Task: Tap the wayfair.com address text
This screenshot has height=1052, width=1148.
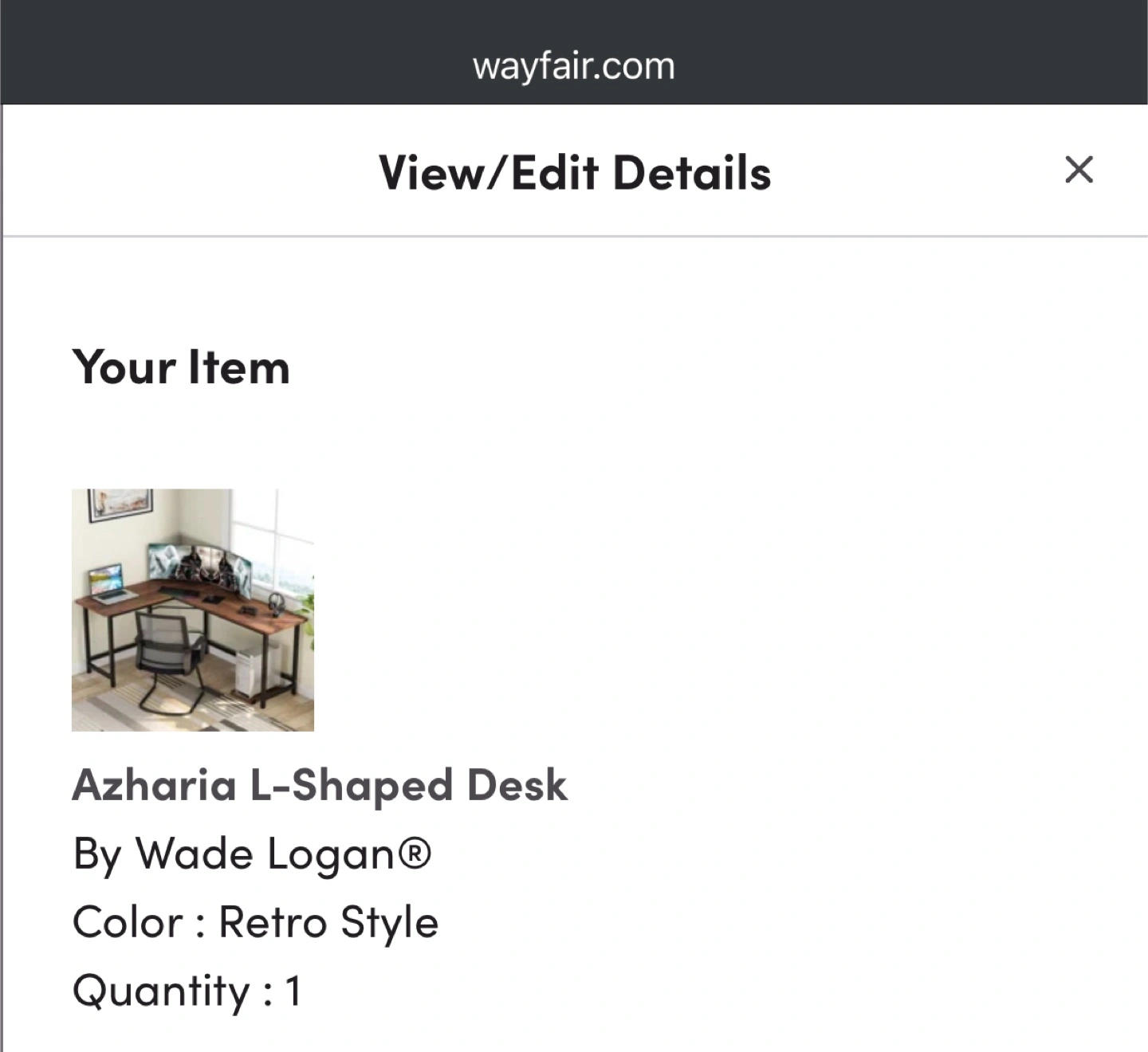Action: coord(574,66)
